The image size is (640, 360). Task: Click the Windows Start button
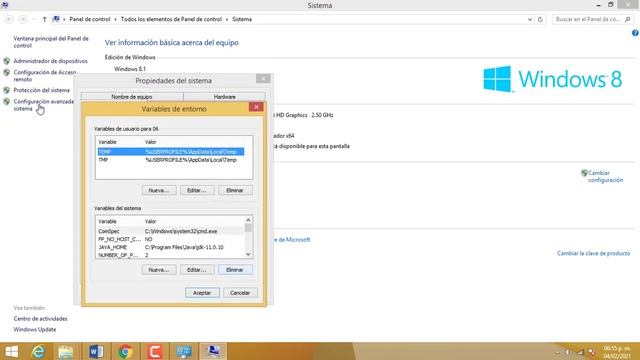coord(11,351)
